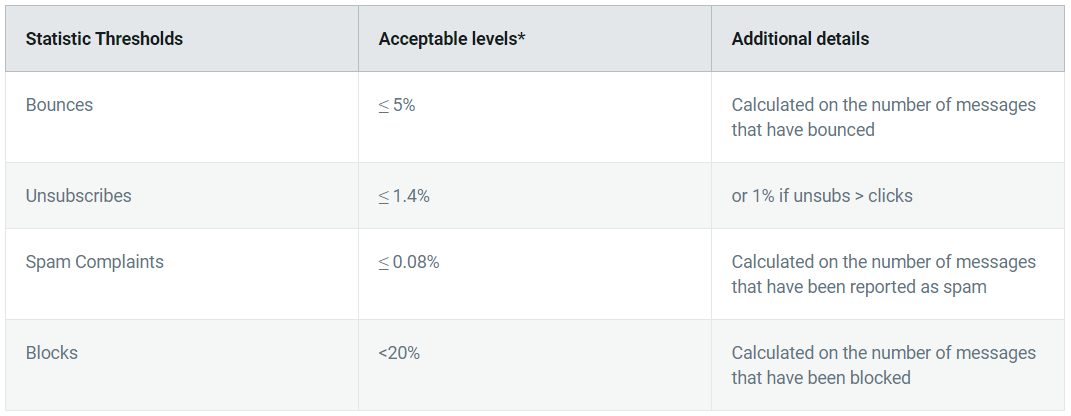Click the ≤ 1.4% unsubscribes threshold value
Image resolution: width=1071 pixels, height=416 pixels.
(404, 197)
